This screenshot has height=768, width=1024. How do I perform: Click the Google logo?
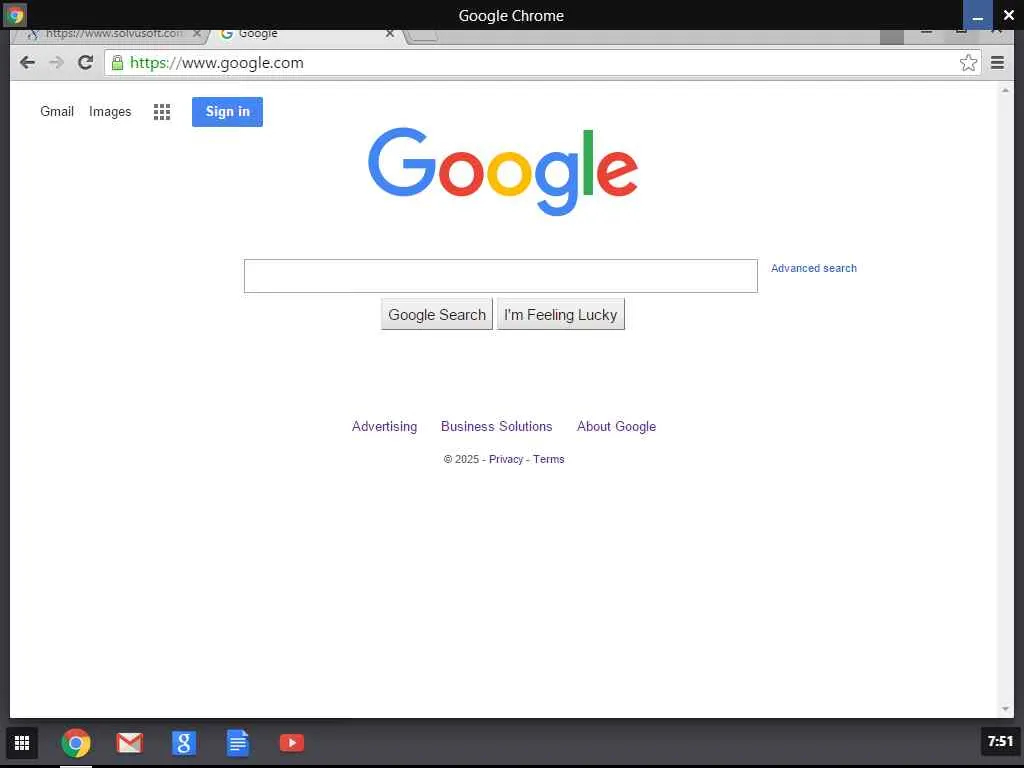coord(503,171)
